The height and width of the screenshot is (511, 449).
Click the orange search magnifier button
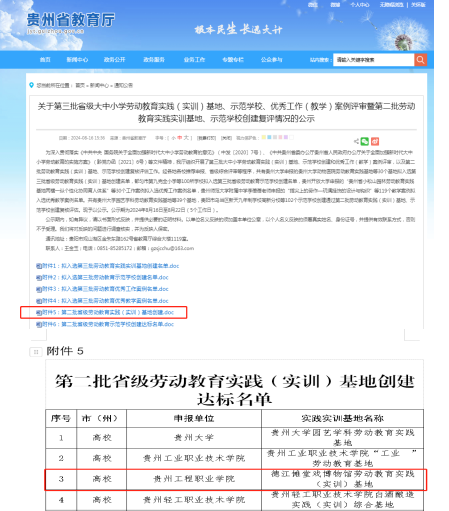pos(420,60)
